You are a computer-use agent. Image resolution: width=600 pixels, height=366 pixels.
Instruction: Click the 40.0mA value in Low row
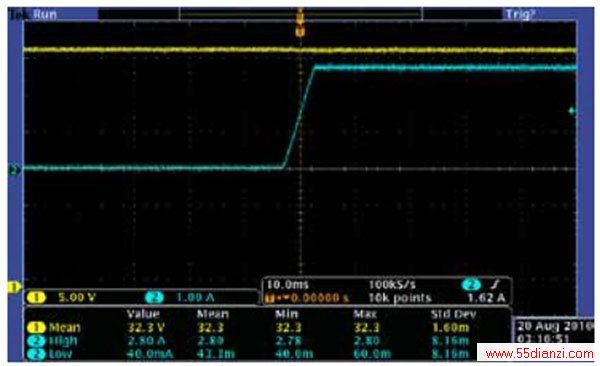(149, 354)
